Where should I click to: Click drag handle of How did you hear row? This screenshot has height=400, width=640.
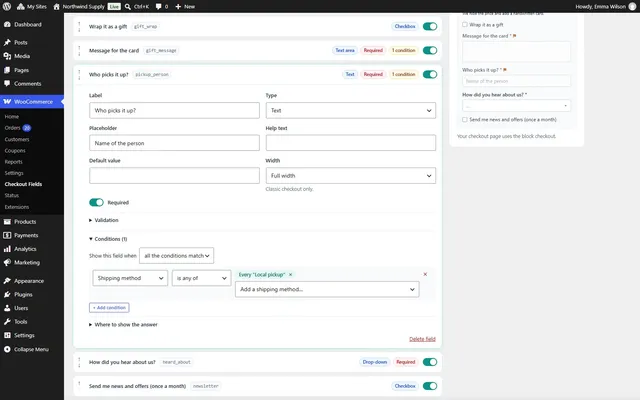pos(79,362)
